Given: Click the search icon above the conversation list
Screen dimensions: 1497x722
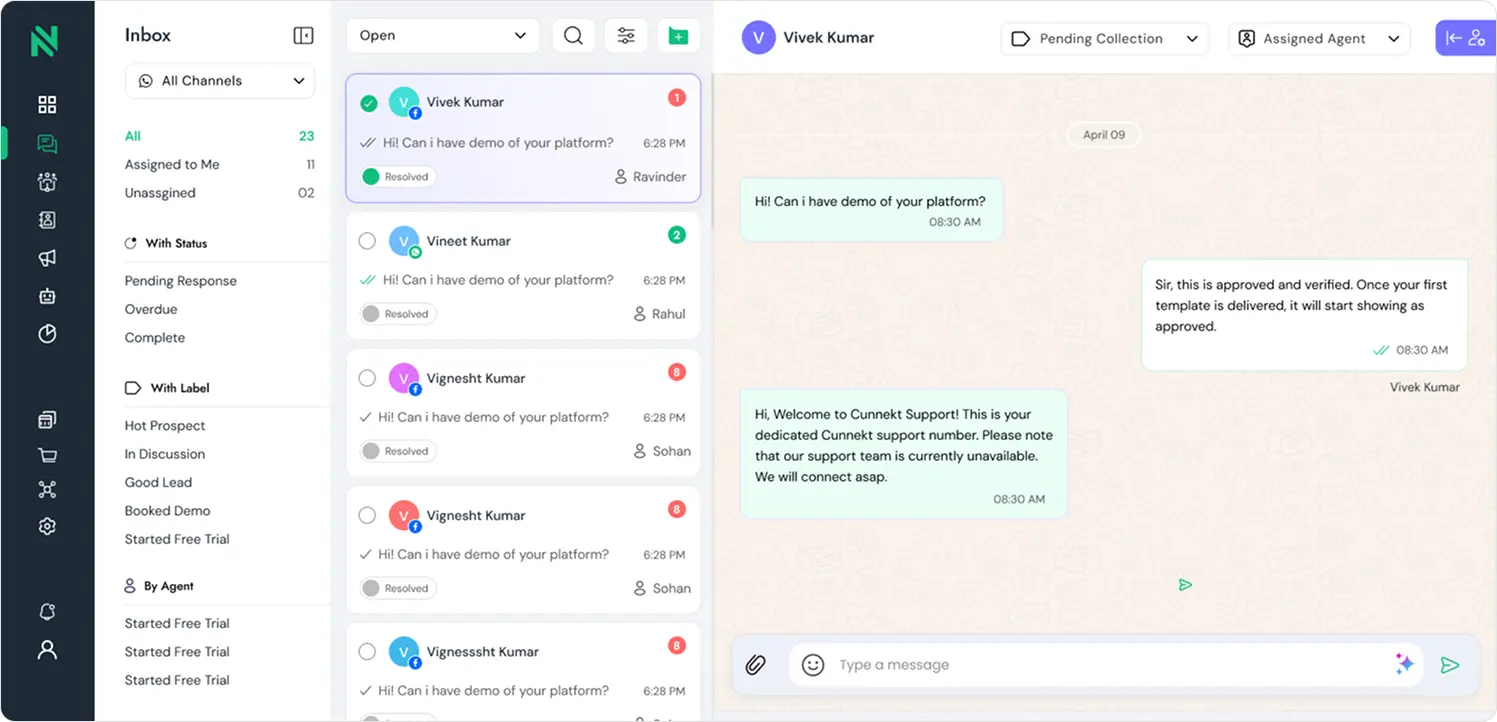Looking at the screenshot, I should click(x=573, y=35).
